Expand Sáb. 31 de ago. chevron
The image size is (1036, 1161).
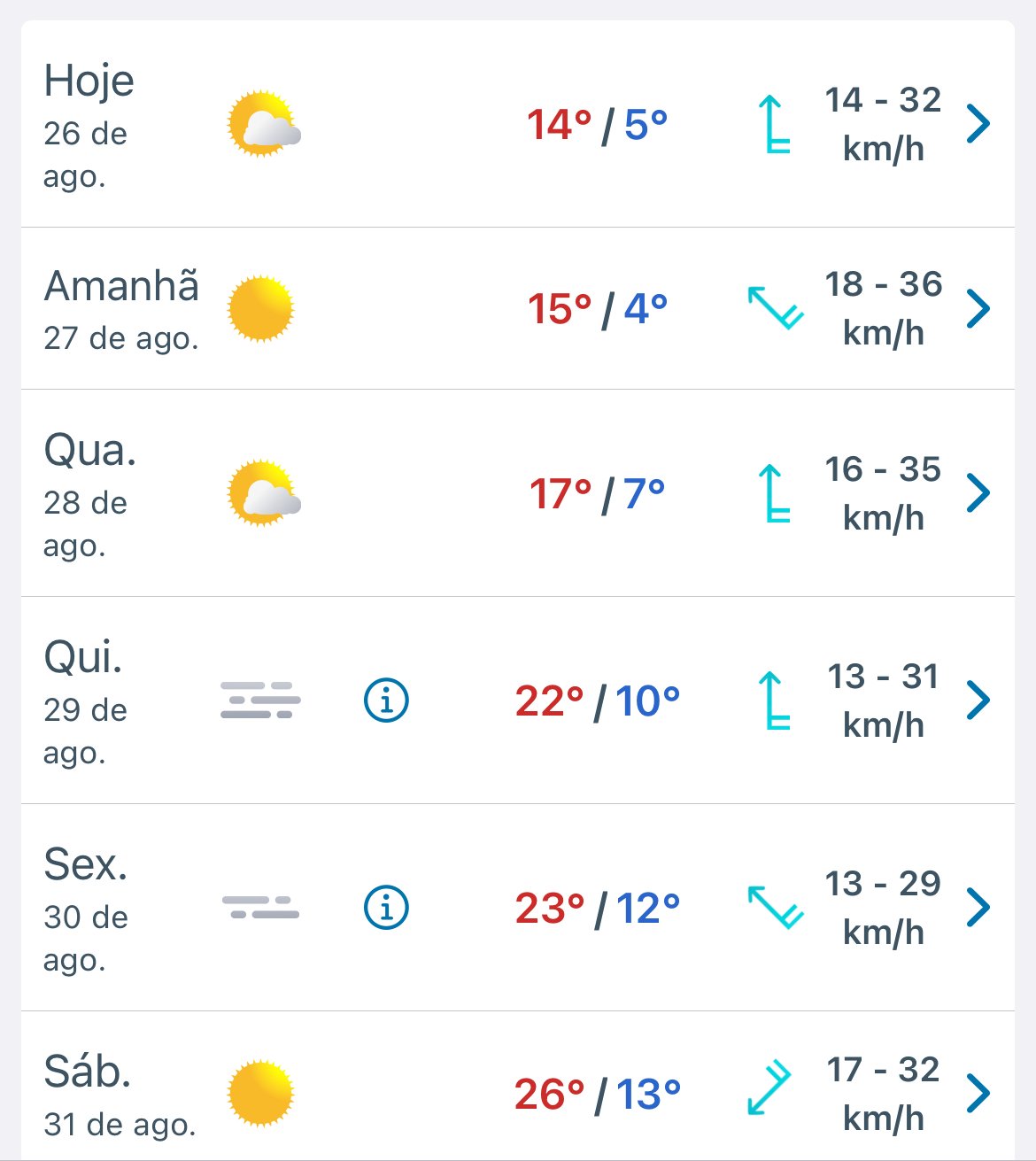pyautogui.click(x=978, y=1093)
